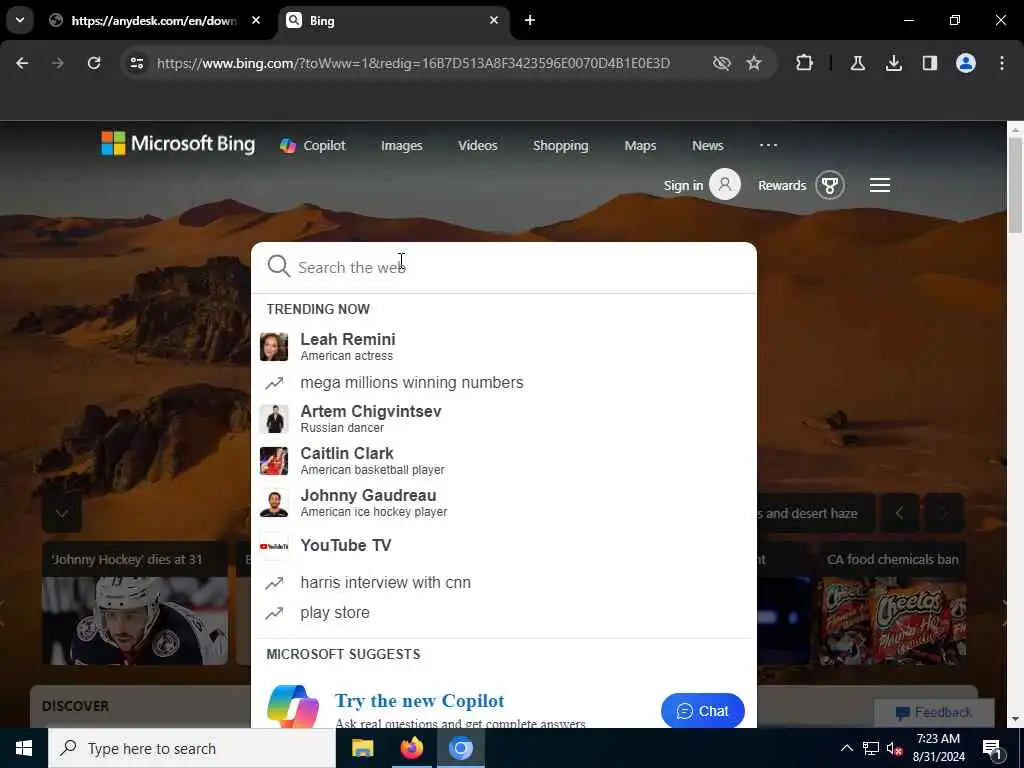Close the Bing tab
The height and width of the screenshot is (768, 1024).
pyautogui.click(x=494, y=20)
